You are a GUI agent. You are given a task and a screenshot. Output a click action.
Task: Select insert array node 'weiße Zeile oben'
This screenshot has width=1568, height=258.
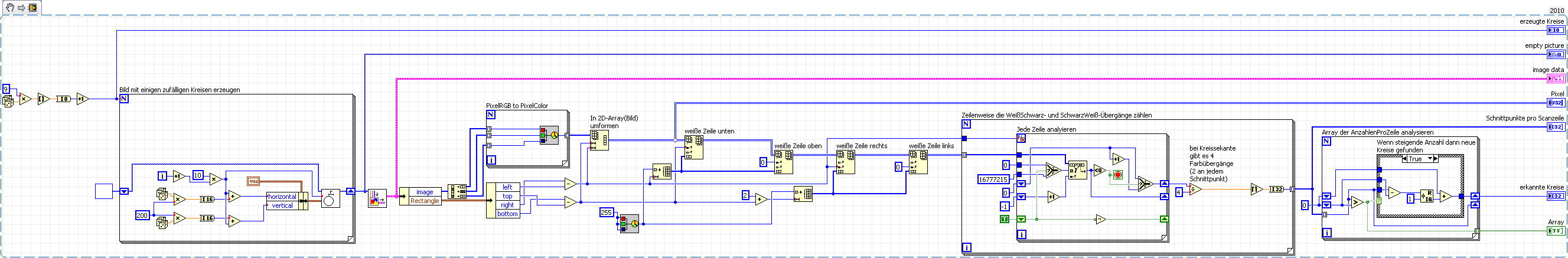pos(783,162)
